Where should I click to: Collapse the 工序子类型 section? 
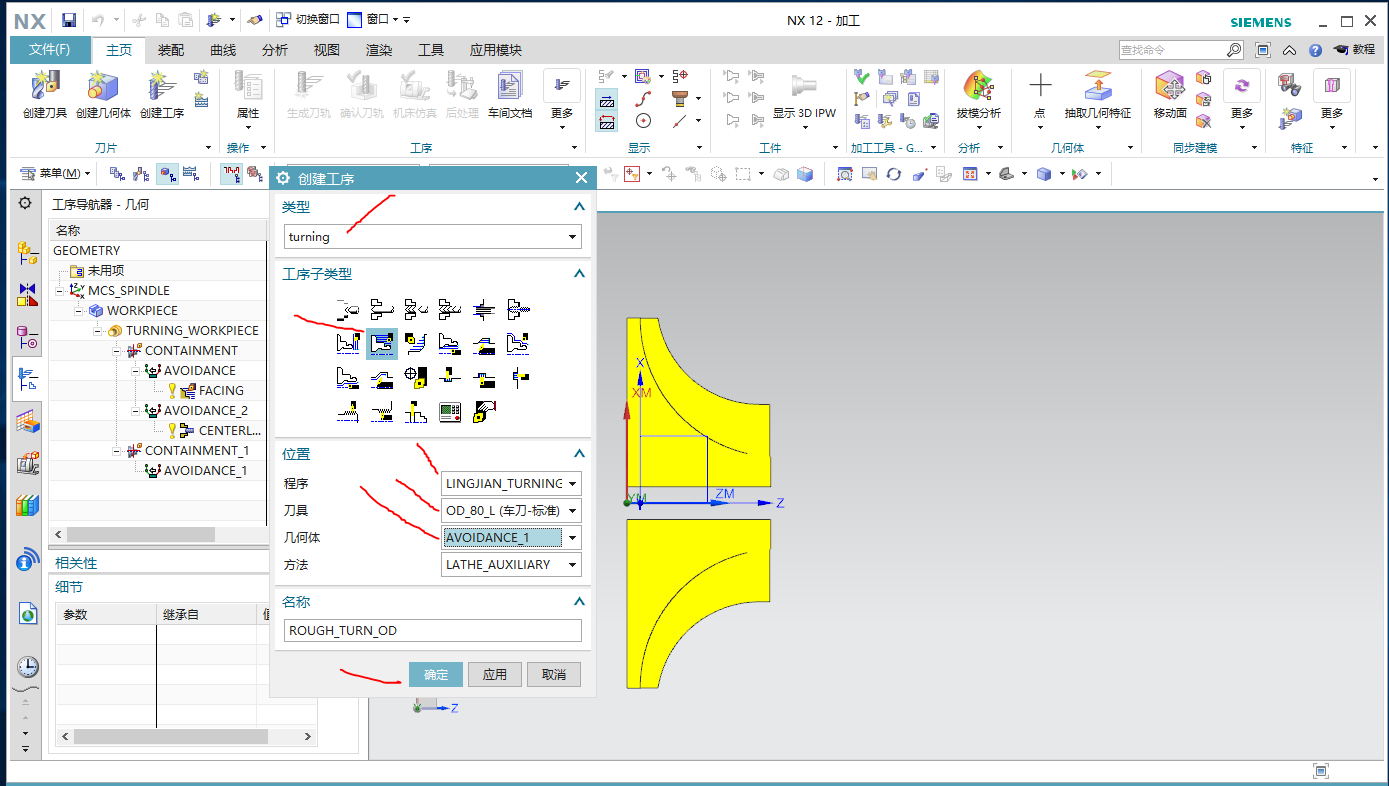578,274
